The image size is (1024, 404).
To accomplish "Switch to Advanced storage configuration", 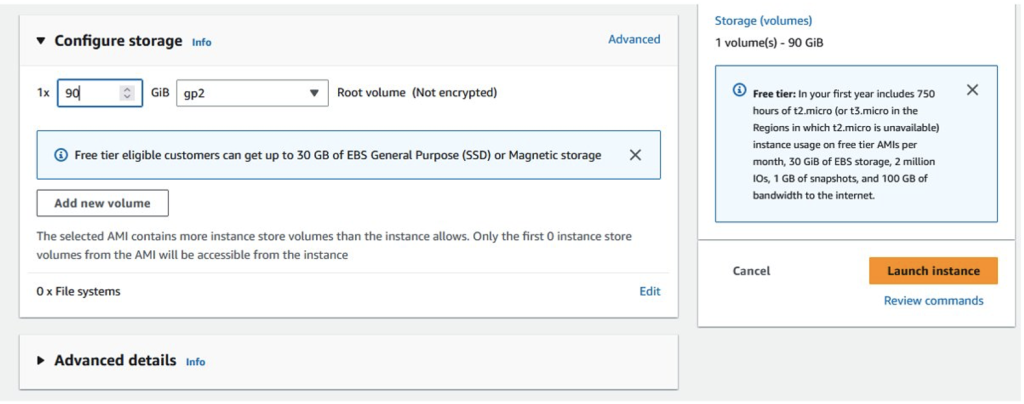I will pyautogui.click(x=634, y=39).
